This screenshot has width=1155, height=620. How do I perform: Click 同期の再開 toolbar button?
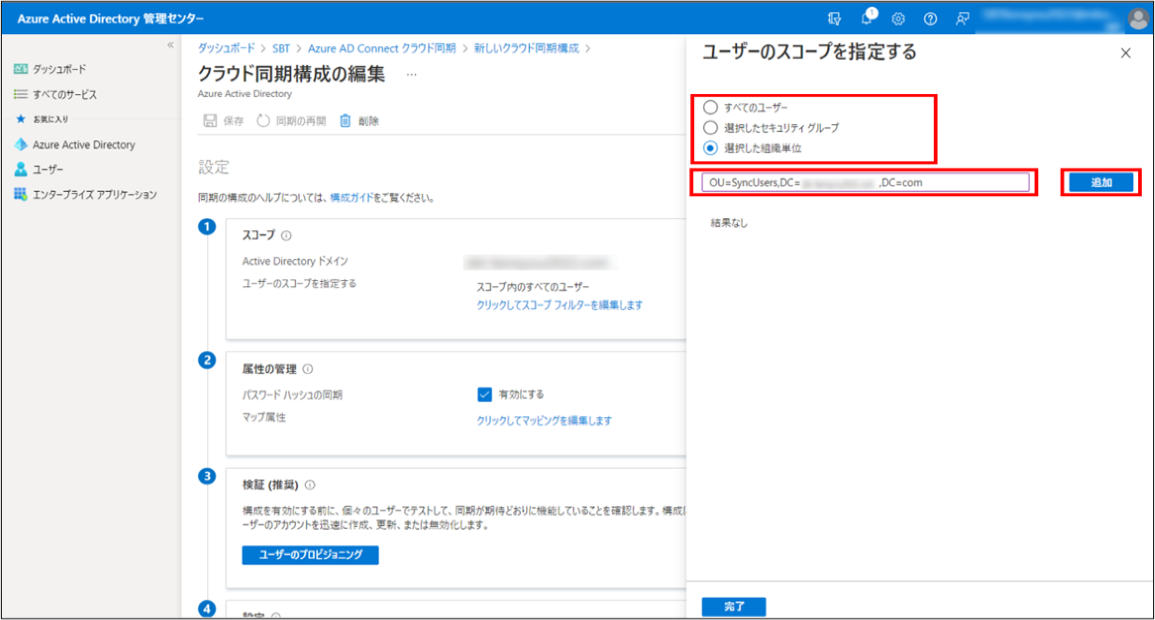point(291,121)
